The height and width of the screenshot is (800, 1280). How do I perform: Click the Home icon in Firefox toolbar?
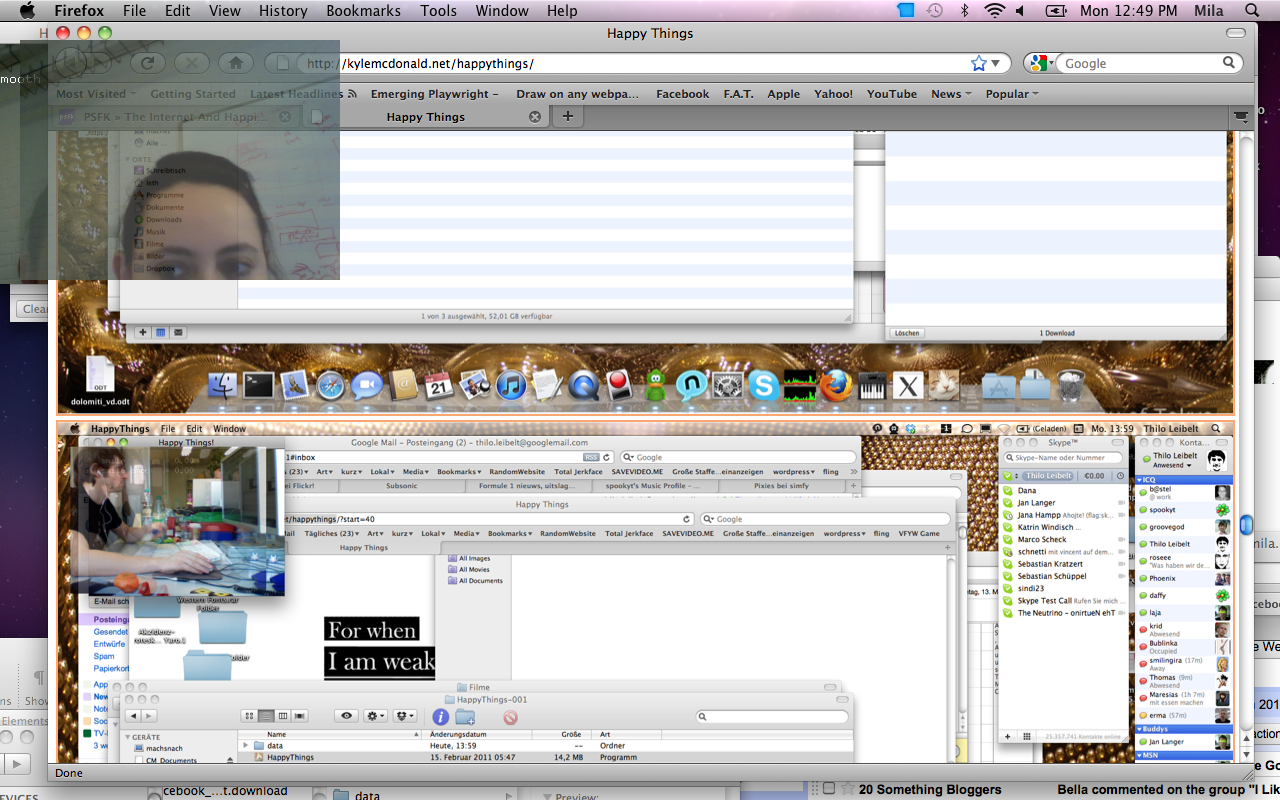pos(235,63)
